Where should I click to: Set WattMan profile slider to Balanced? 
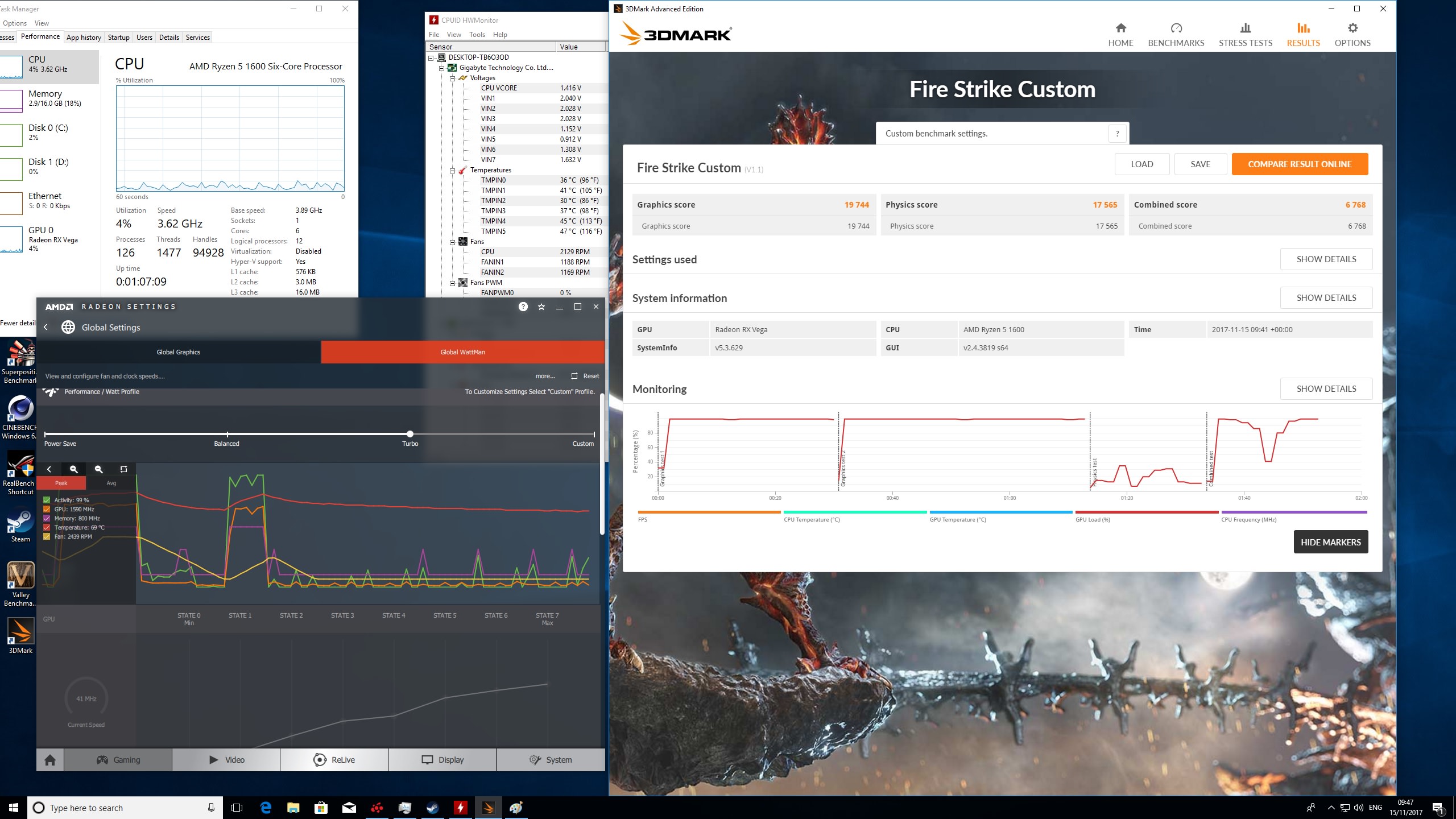tap(227, 434)
